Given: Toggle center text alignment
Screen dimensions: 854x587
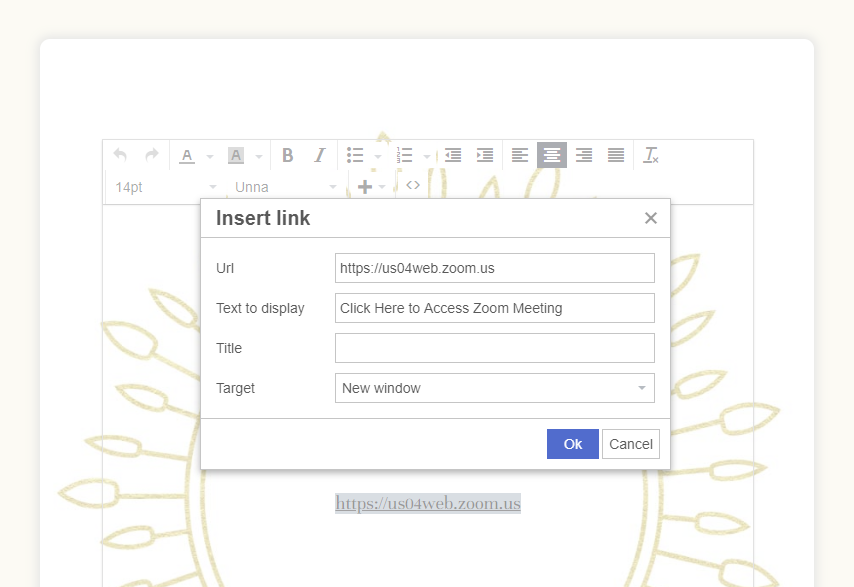Looking at the screenshot, I should click(x=552, y=155).
